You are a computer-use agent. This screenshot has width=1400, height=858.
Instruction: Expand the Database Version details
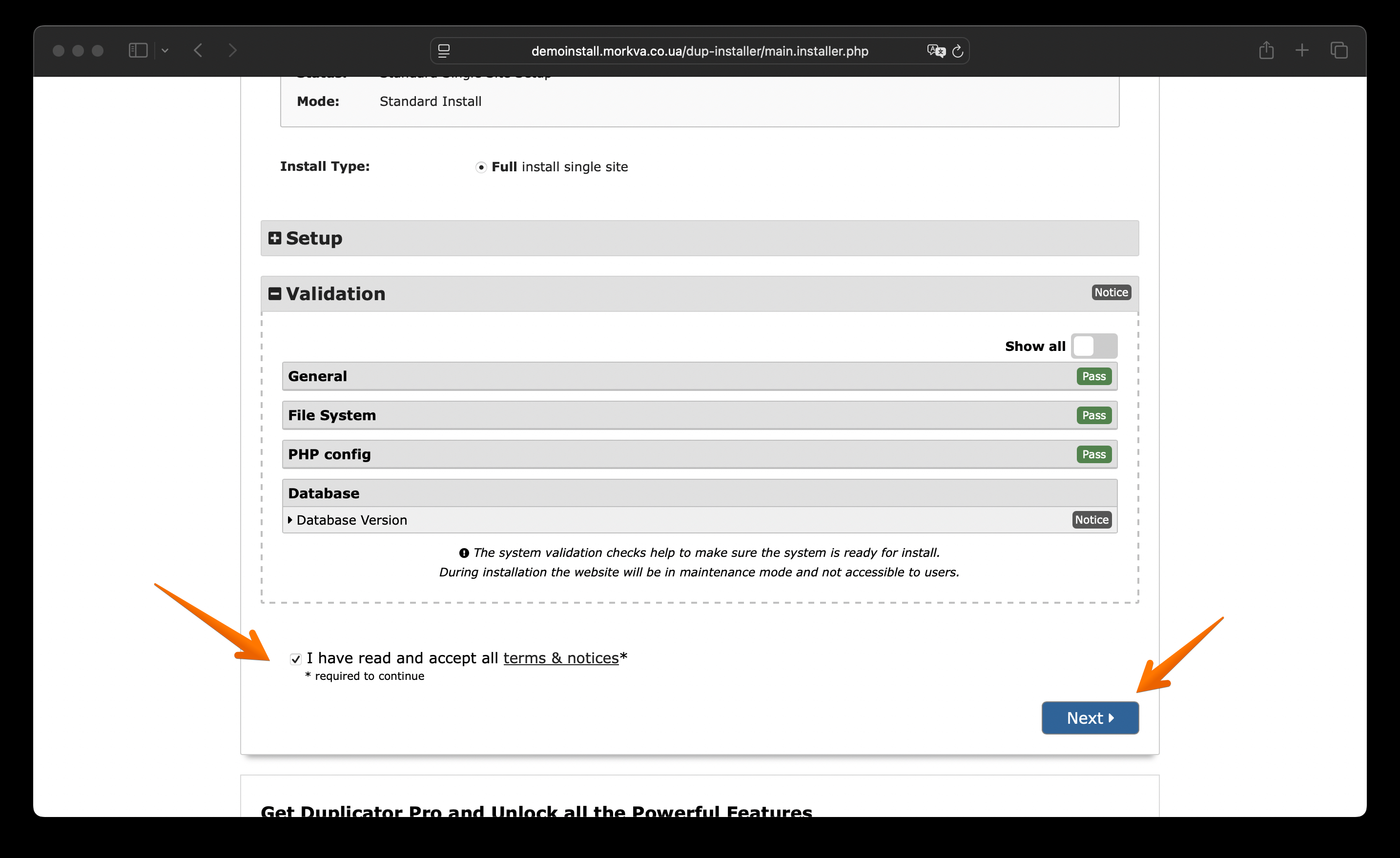tap(351, 520)
